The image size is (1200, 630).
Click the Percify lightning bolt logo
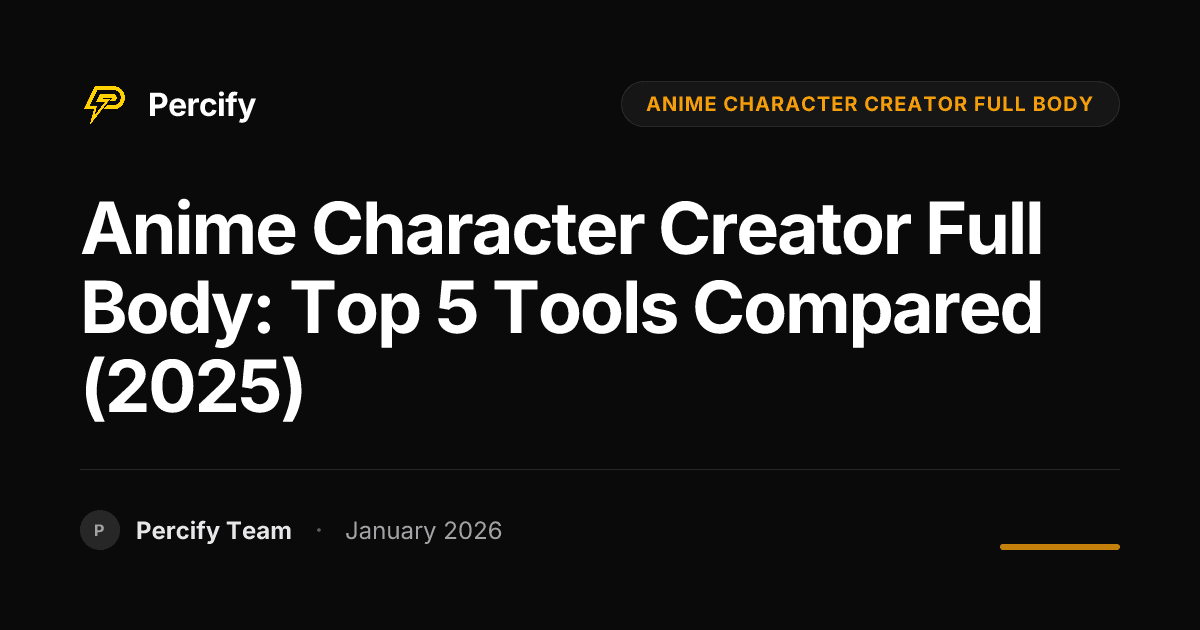(x=104, y=104)
